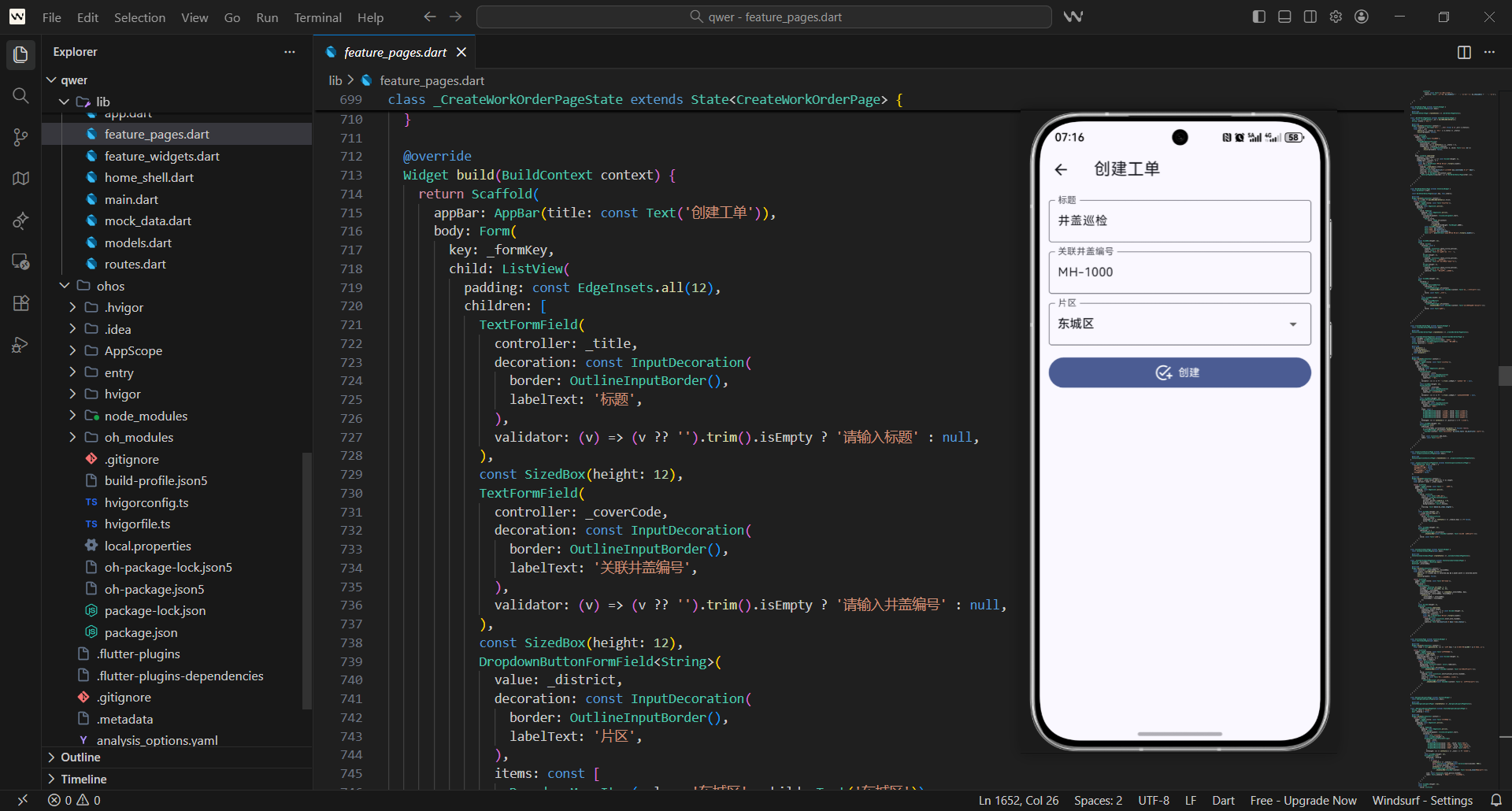Click Ln 1652, Col 26 status item
1512x811 pixels.
coord(1018,800)
